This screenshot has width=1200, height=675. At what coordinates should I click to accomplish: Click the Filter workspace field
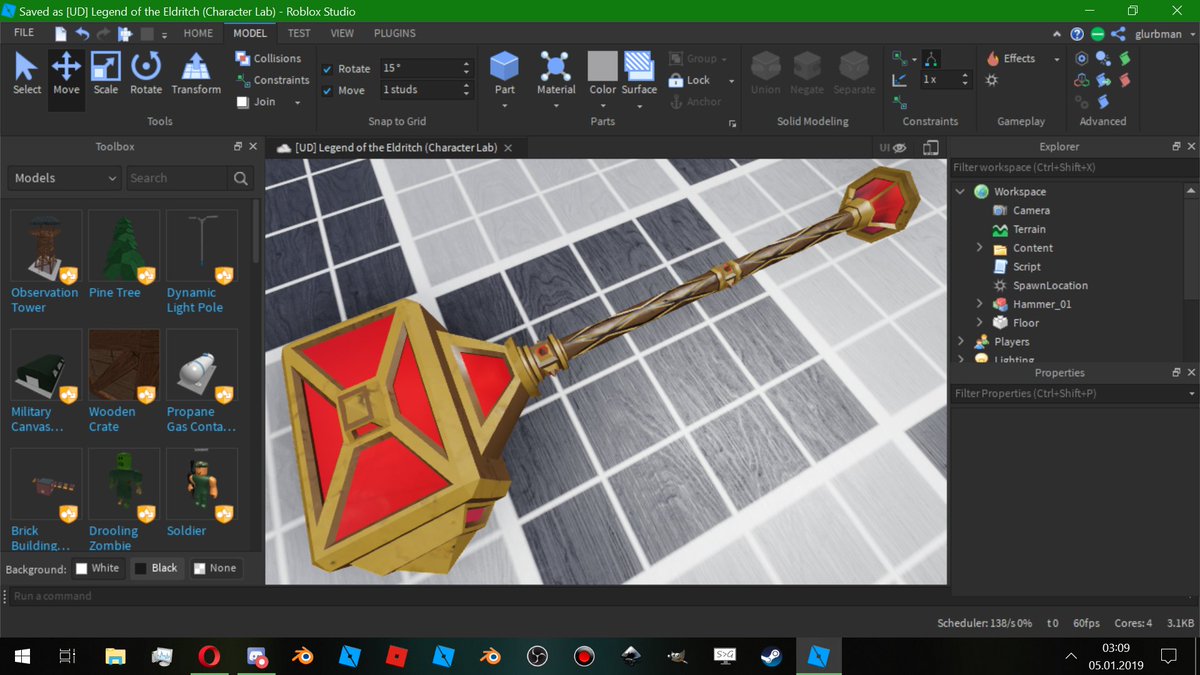coord(1073,168)
